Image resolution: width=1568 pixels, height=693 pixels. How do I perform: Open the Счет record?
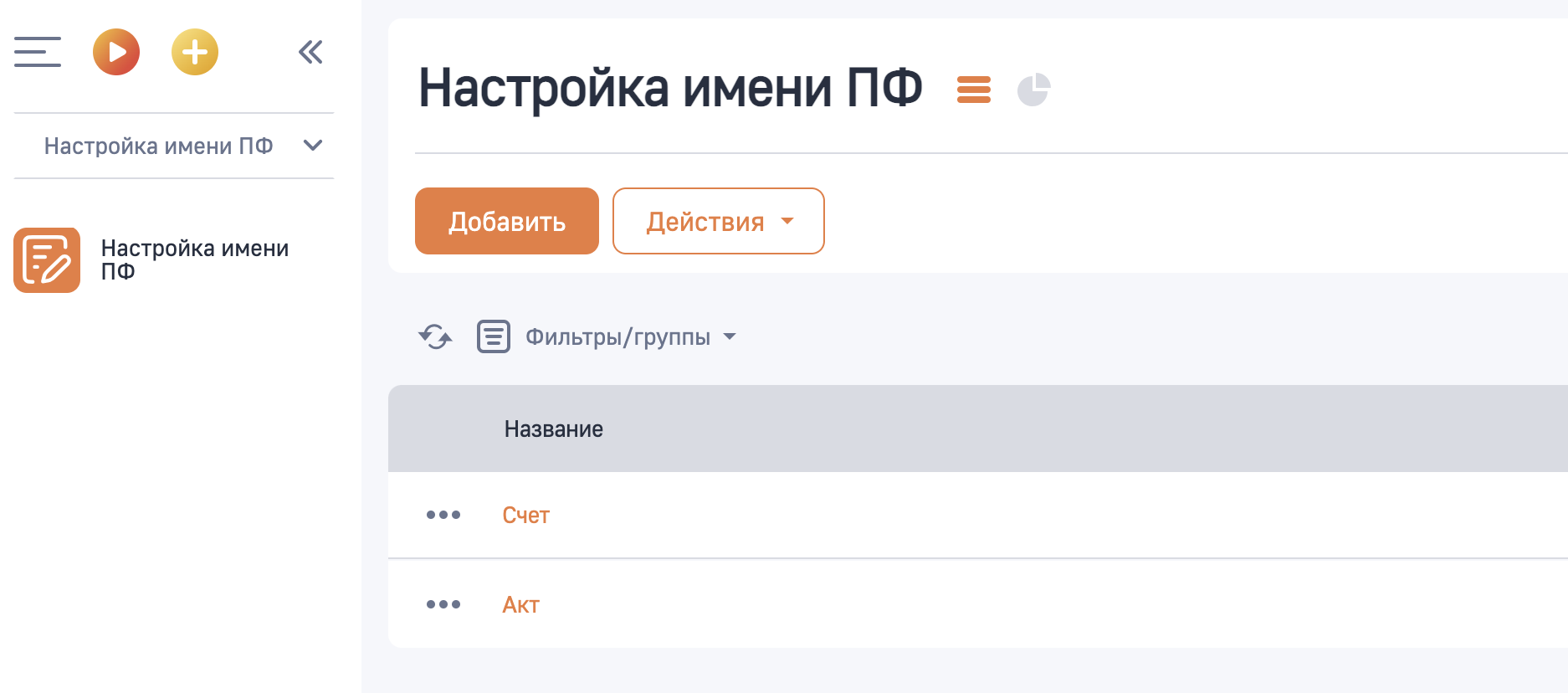tap(525, 516)
